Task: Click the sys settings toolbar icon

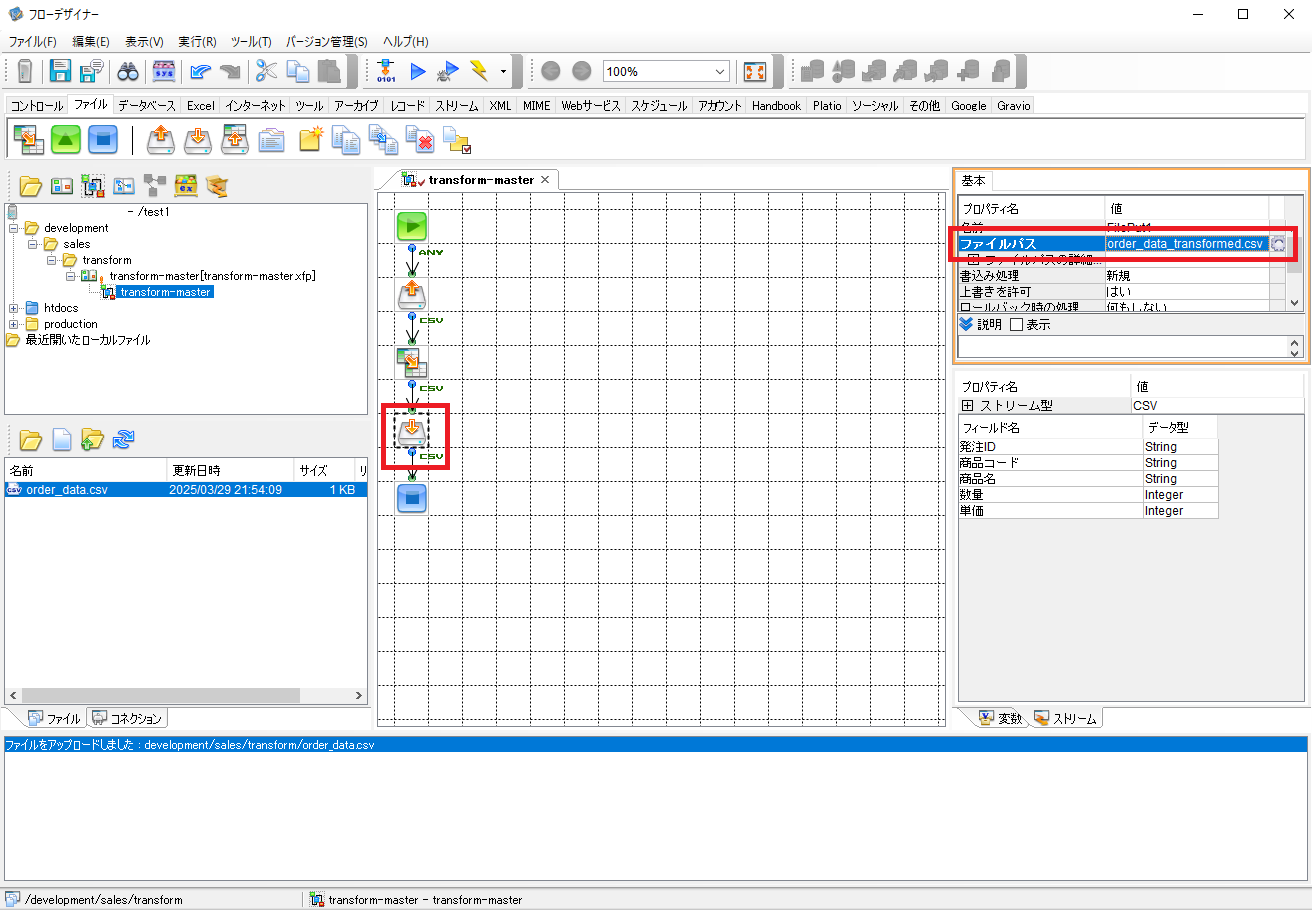Action: click(163, 71)
